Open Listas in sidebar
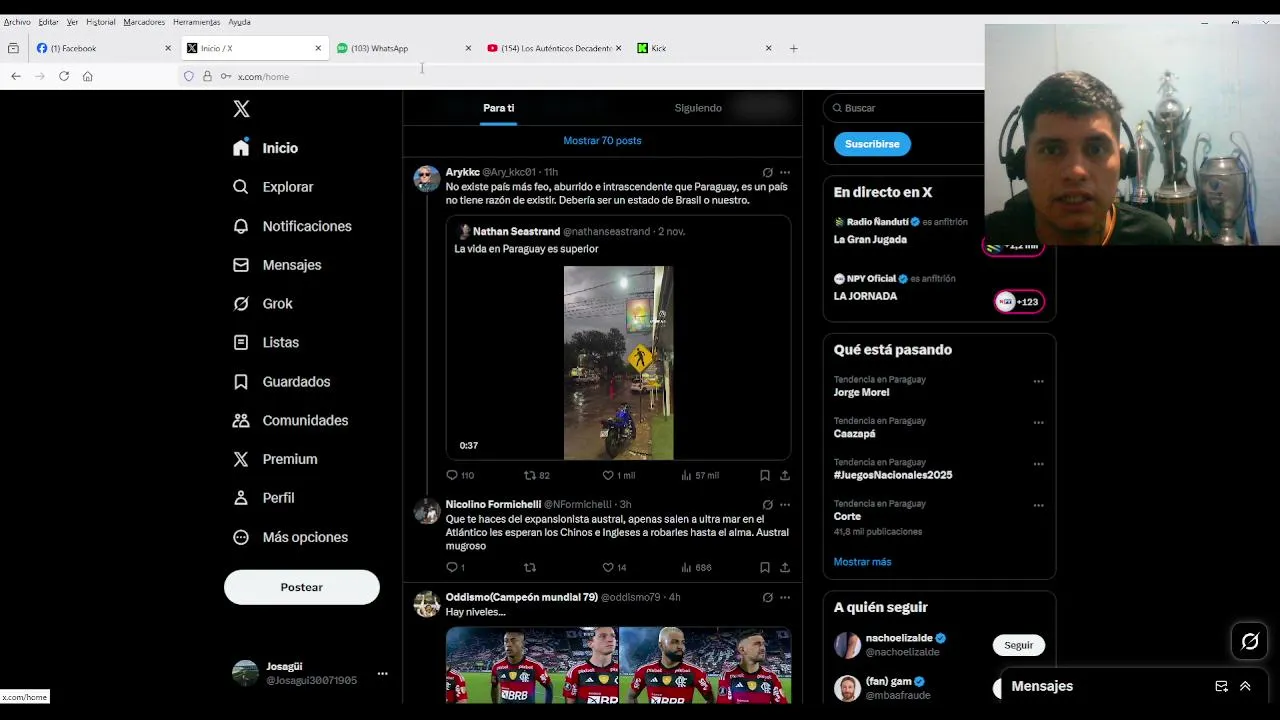1280x720 pixels. coord(265,342)
